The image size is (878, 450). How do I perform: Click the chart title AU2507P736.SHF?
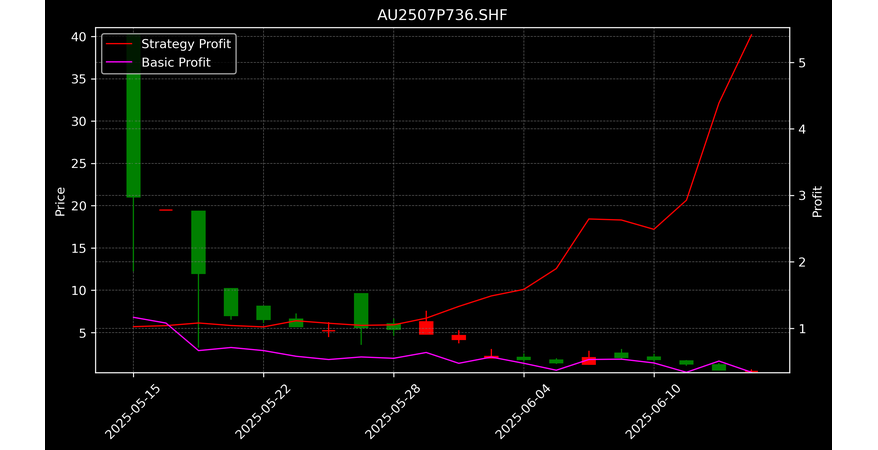442,15
